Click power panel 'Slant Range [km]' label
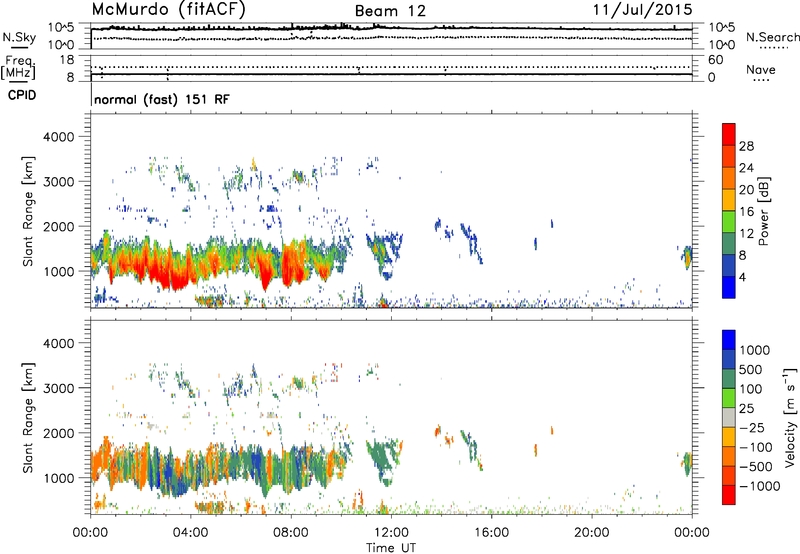The image size is (800, 554). pyautogui.click(x=28, y=211)
